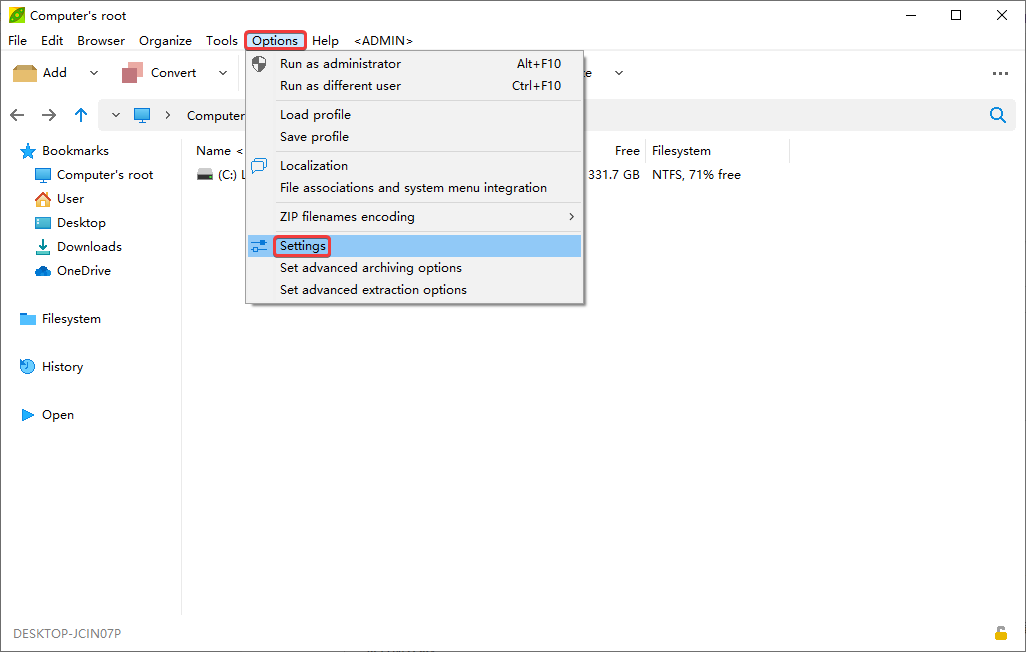
Task: Expand the Convert dropdown arrow
Action: (222, 73)
